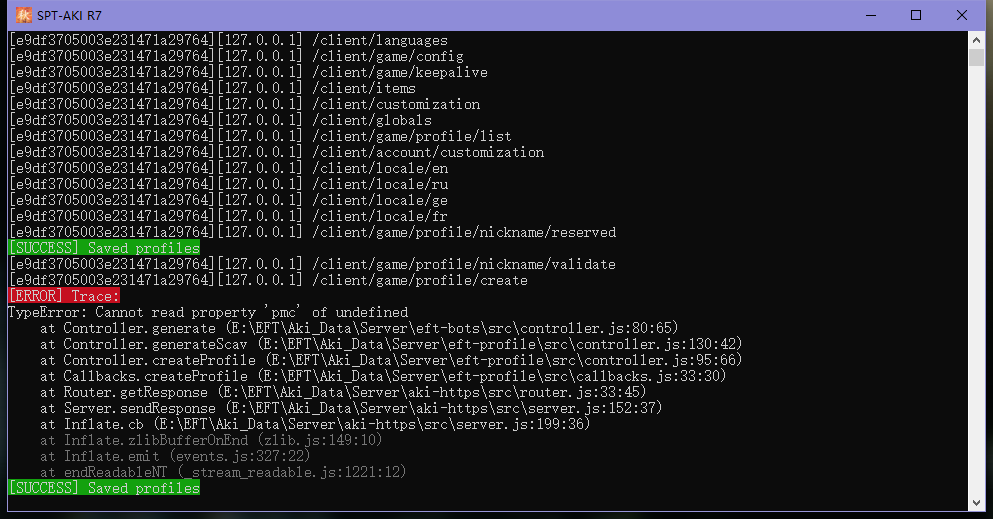Click the empty scrollbar track below the thumb
This screenshot has width=993, height=519.
click(976, 278)
